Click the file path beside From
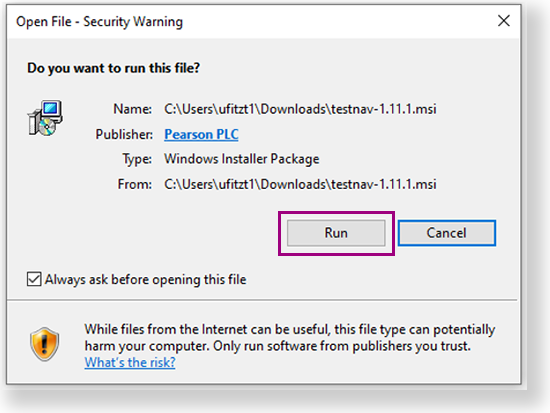This screenshot has height=413, width=550. (300, 184)
